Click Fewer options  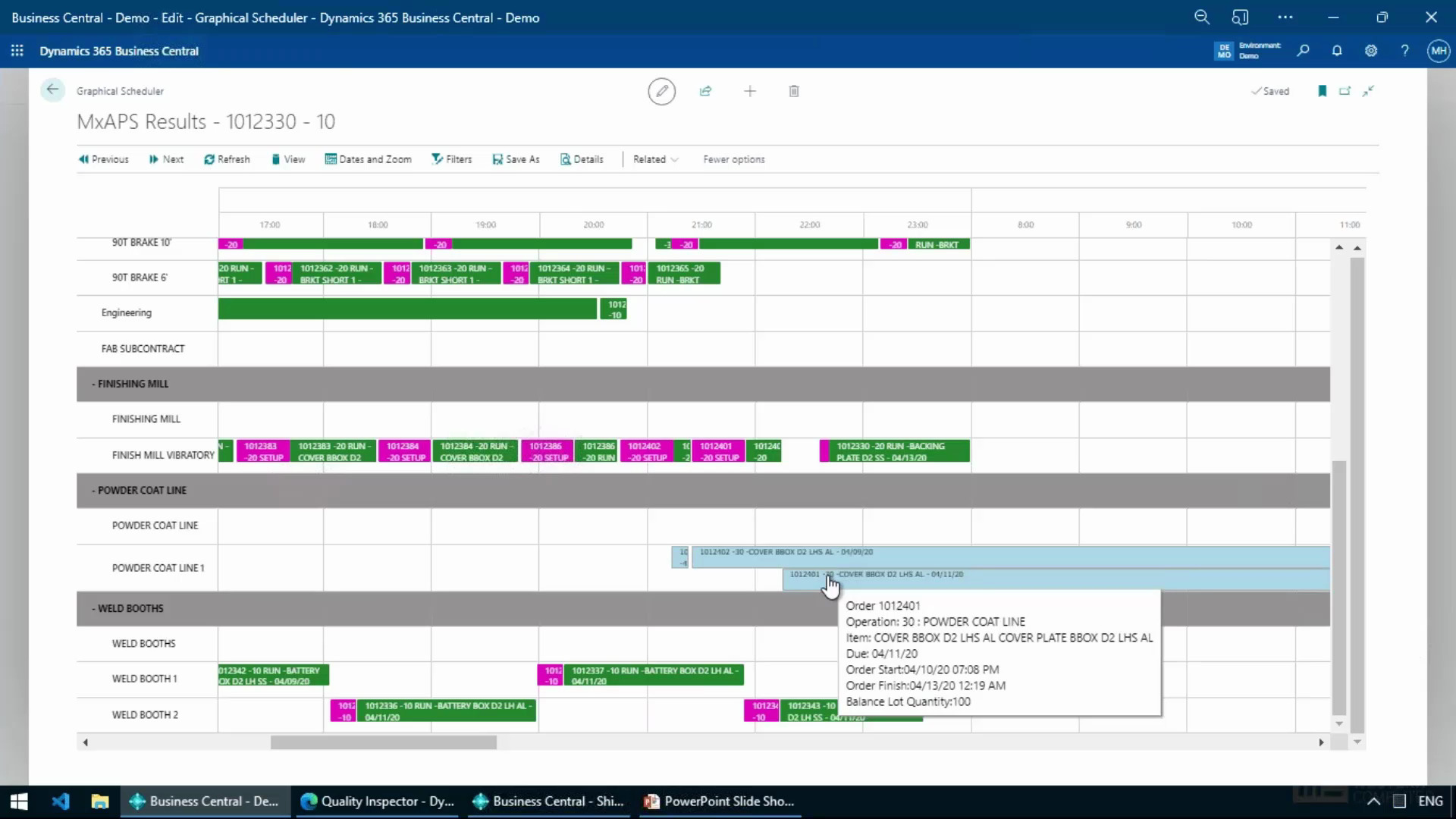(x=733, y=159)
